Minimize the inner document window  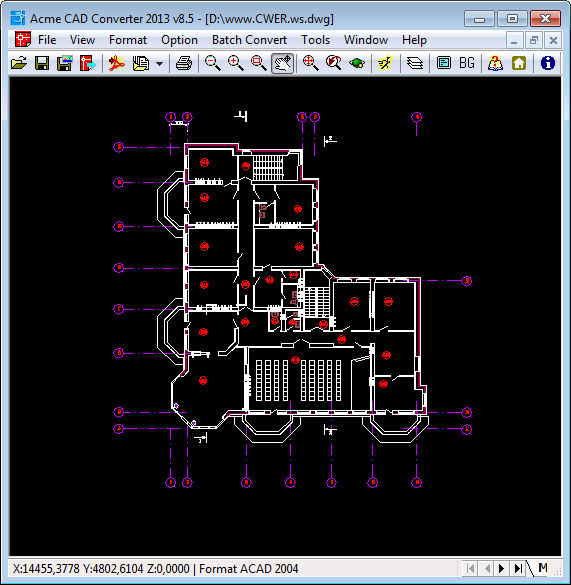coord(514,40)
